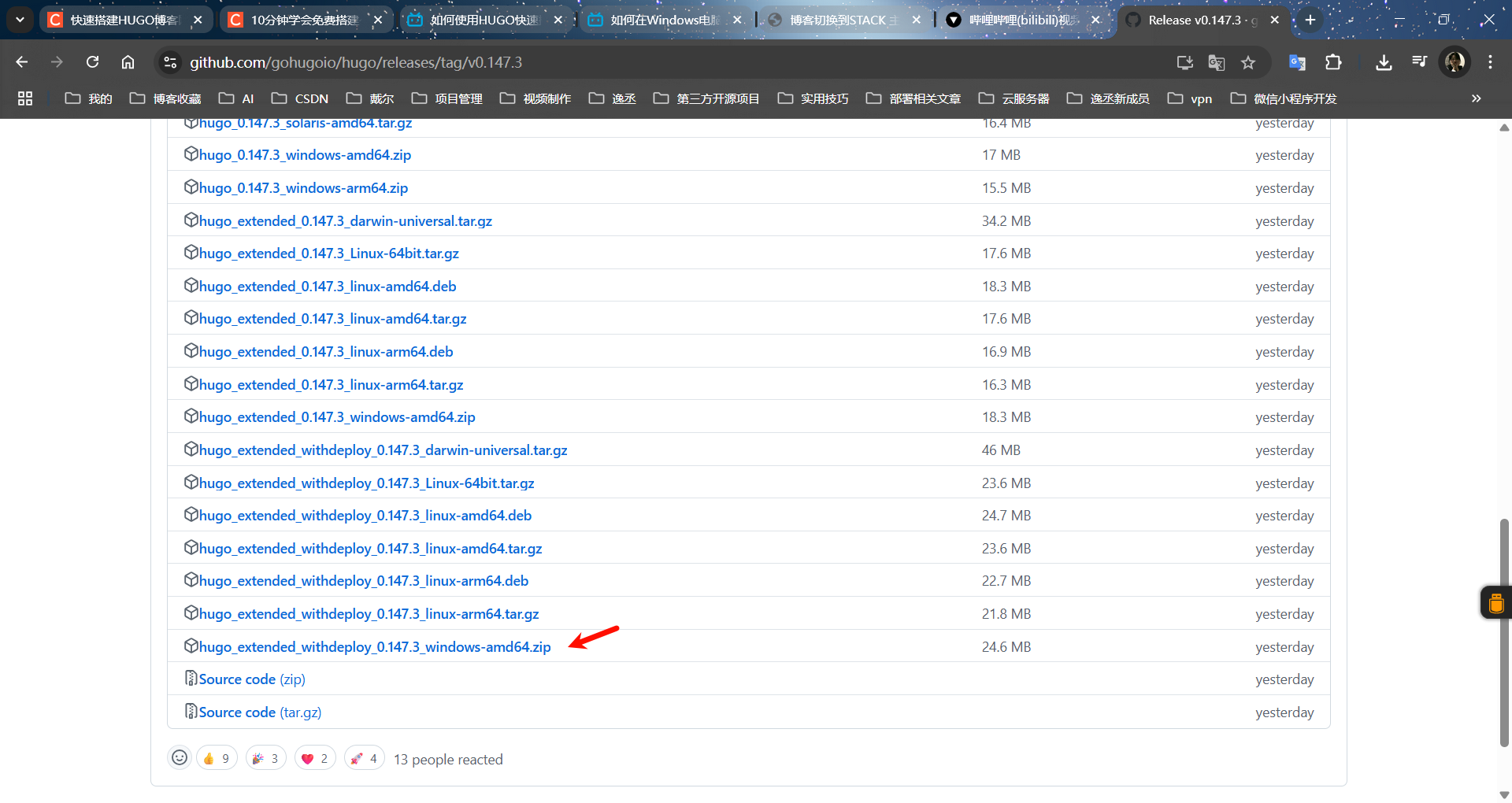Click the page vertical scrollbar thumb
This screenshot has width=1512, height=803.
(1504, 632)
